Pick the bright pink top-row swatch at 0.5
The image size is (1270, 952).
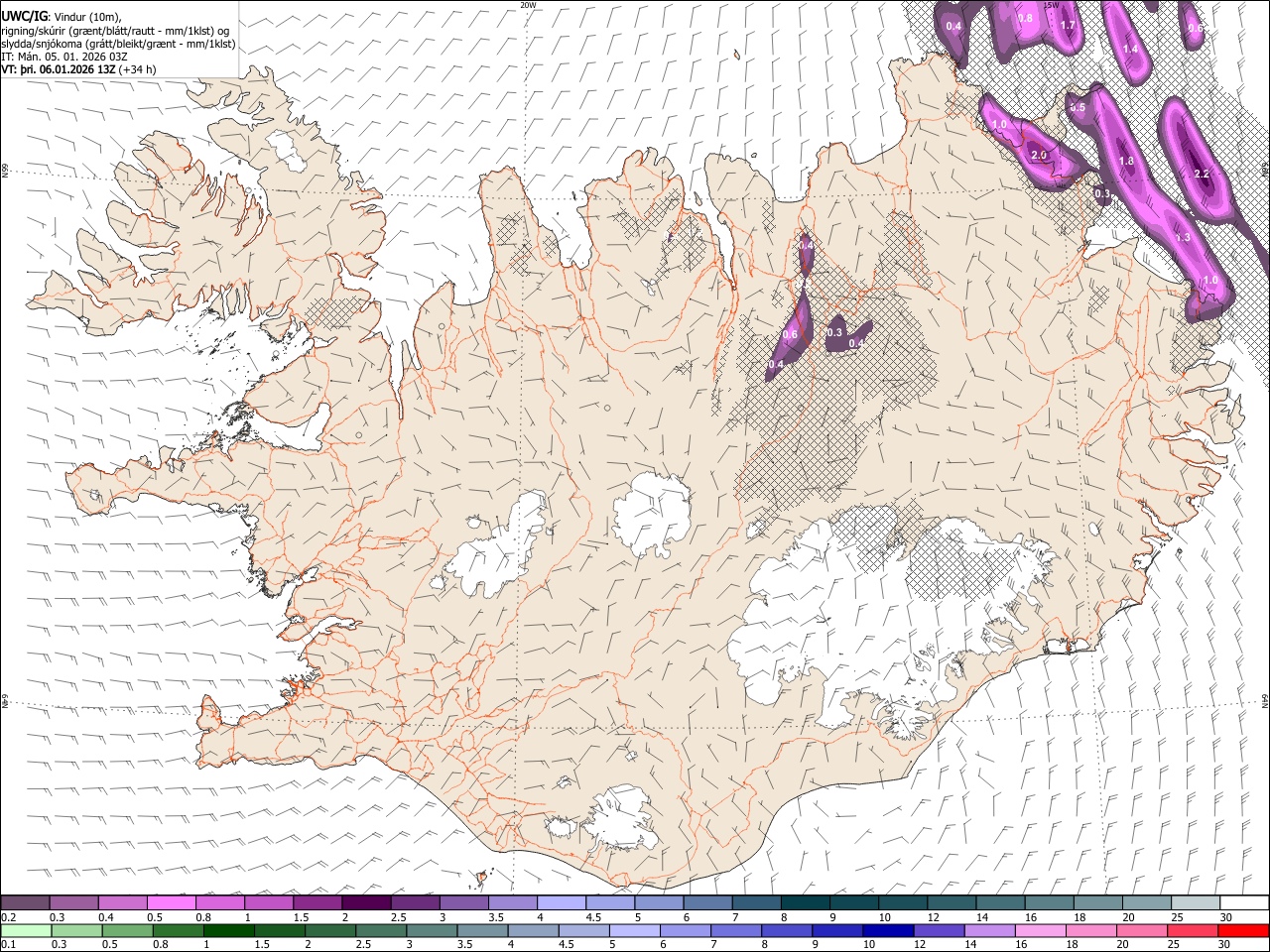coord(171,902)
